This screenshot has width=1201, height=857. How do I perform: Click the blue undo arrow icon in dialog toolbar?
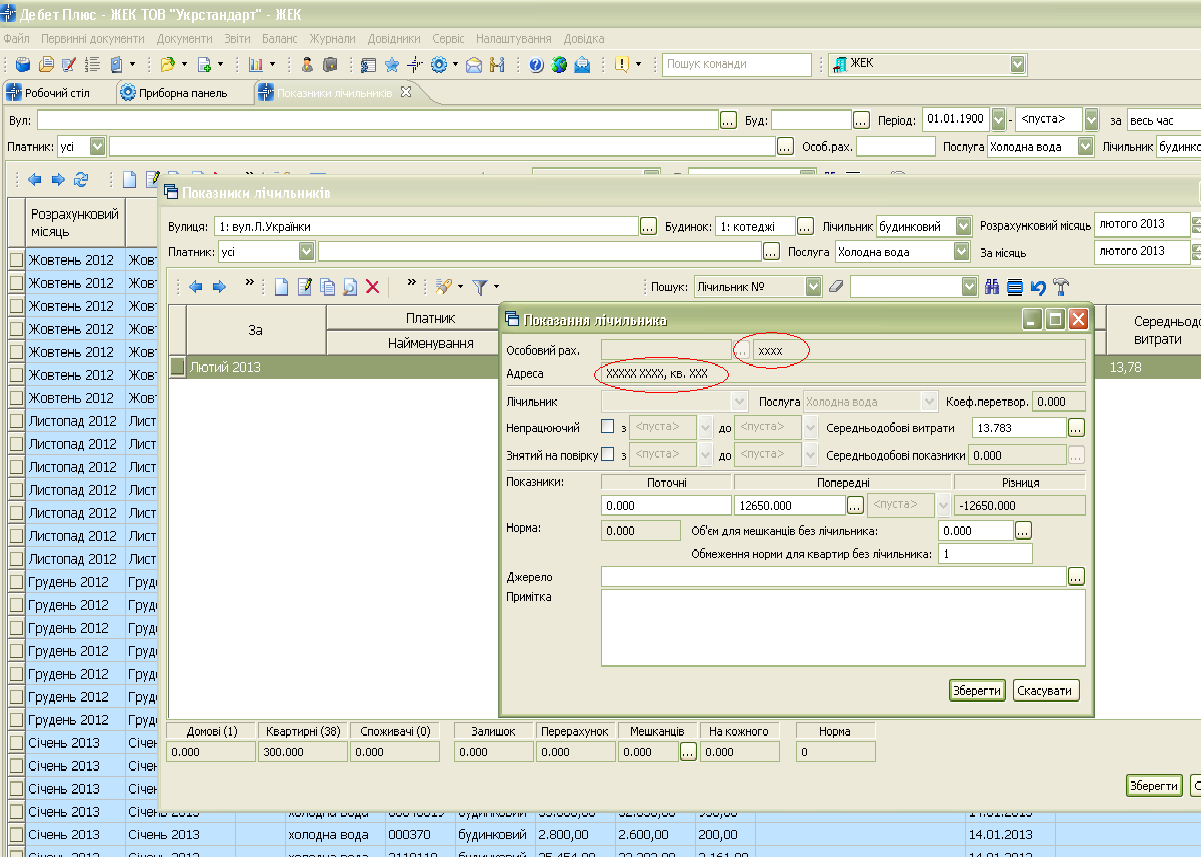1038,287
